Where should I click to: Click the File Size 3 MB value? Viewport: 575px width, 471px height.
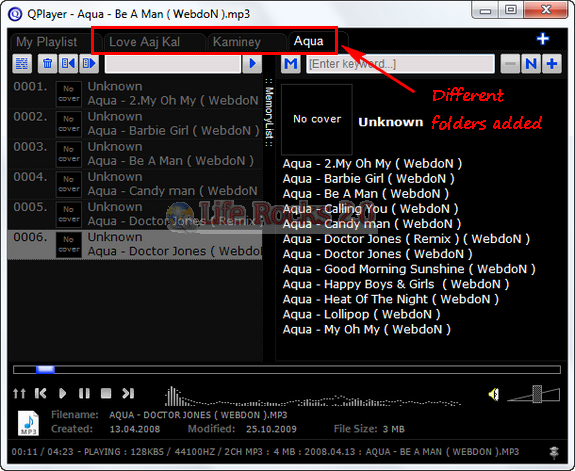[x=393, y=429]
